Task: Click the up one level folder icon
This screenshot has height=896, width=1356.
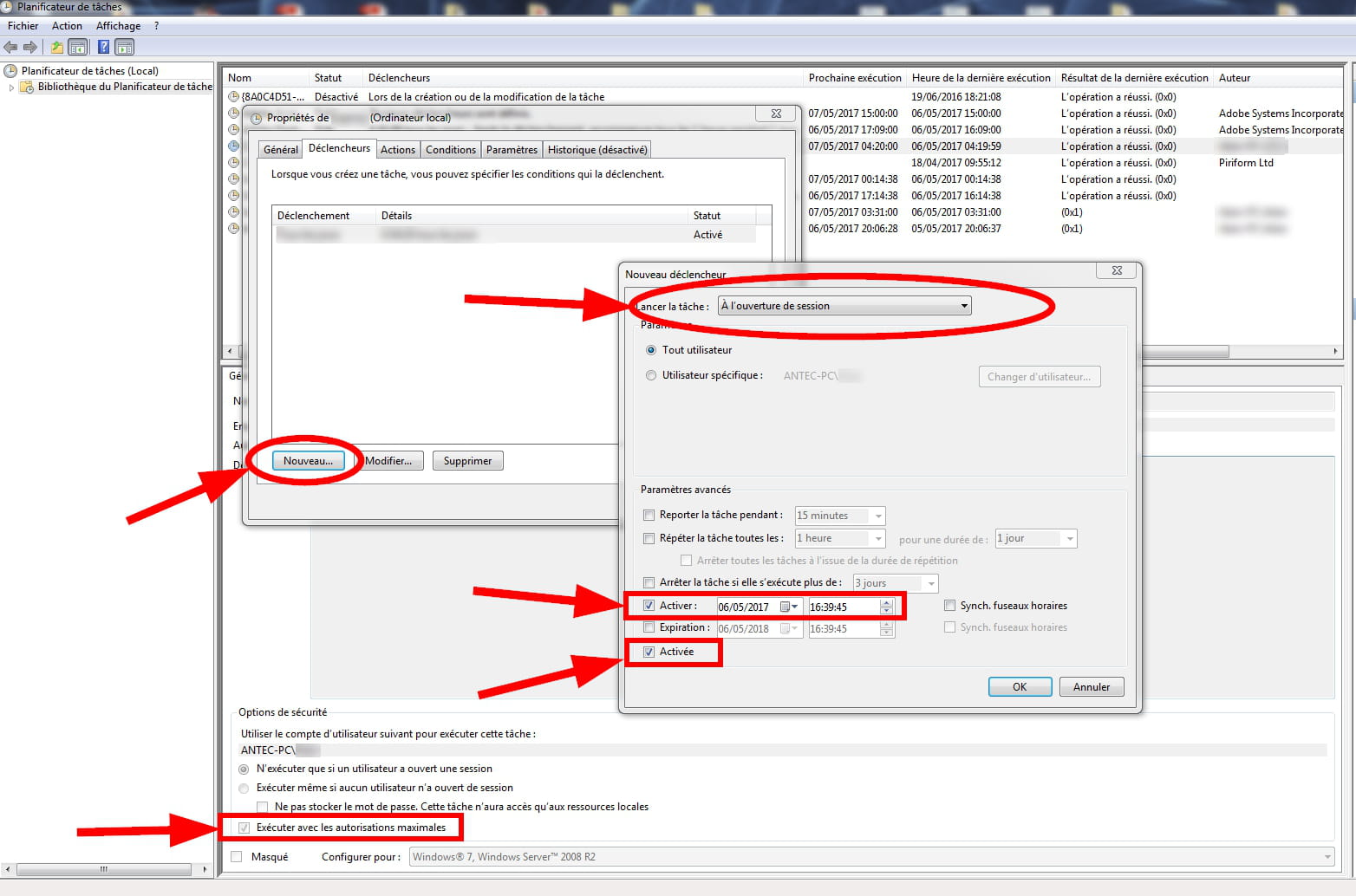Action: point(57,47)
